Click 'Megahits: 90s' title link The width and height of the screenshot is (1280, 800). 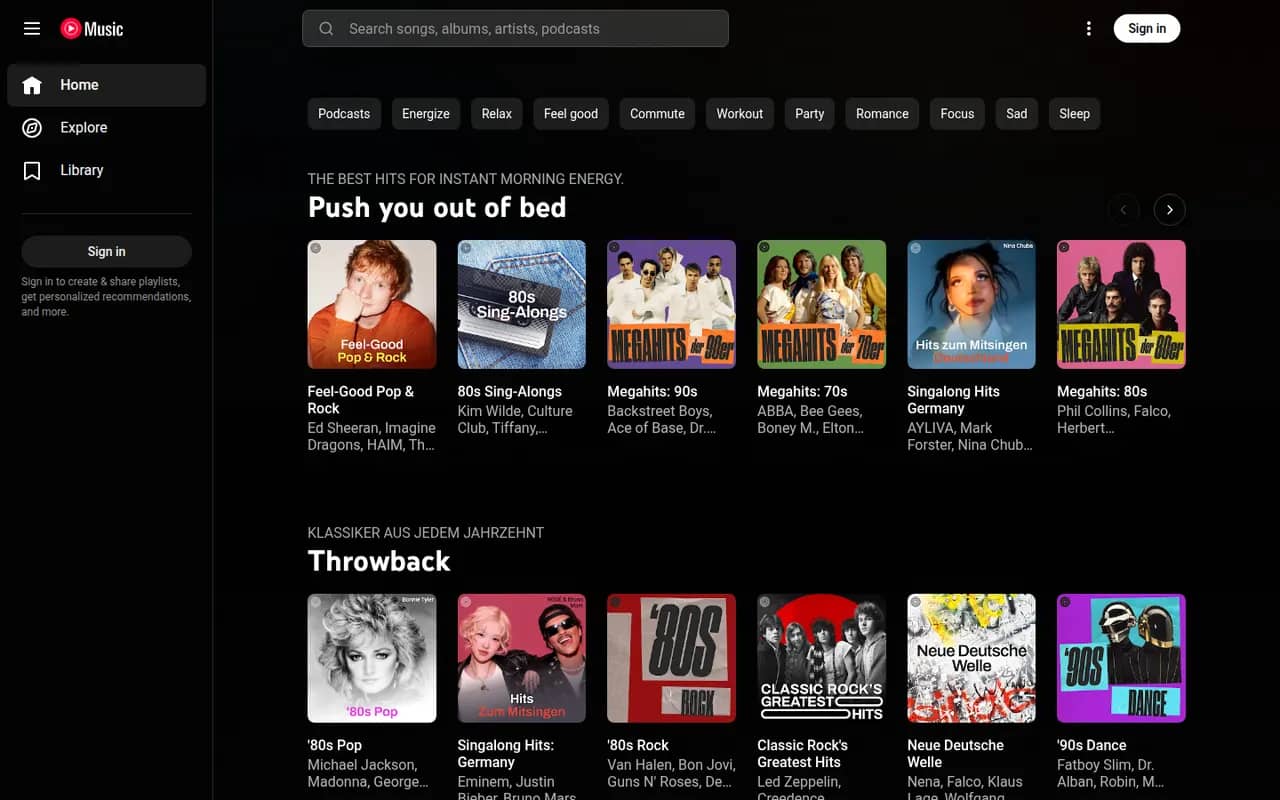pyautogui.click(x=653, y=392)
